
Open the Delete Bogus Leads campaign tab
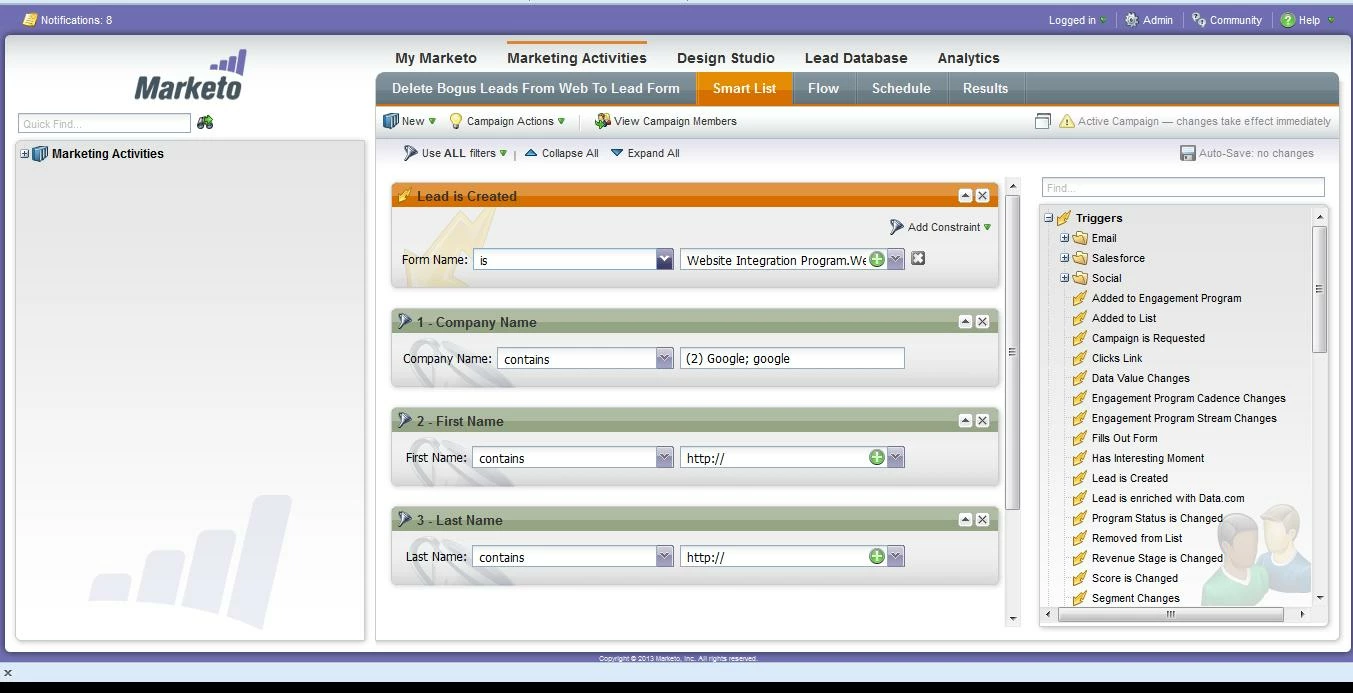[x=536, y=88]
